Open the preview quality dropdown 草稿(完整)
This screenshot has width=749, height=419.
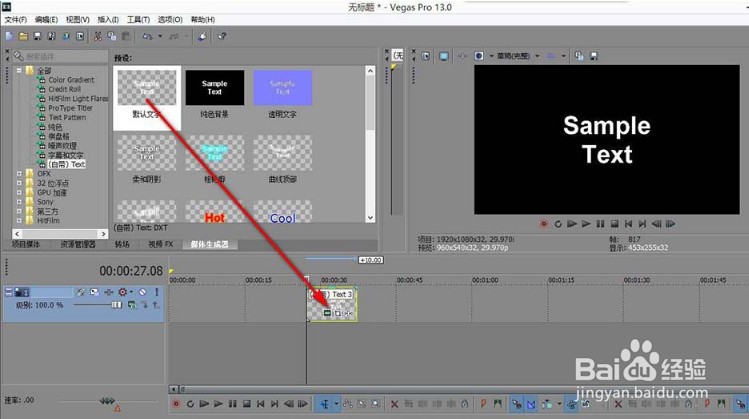point(537,56)
